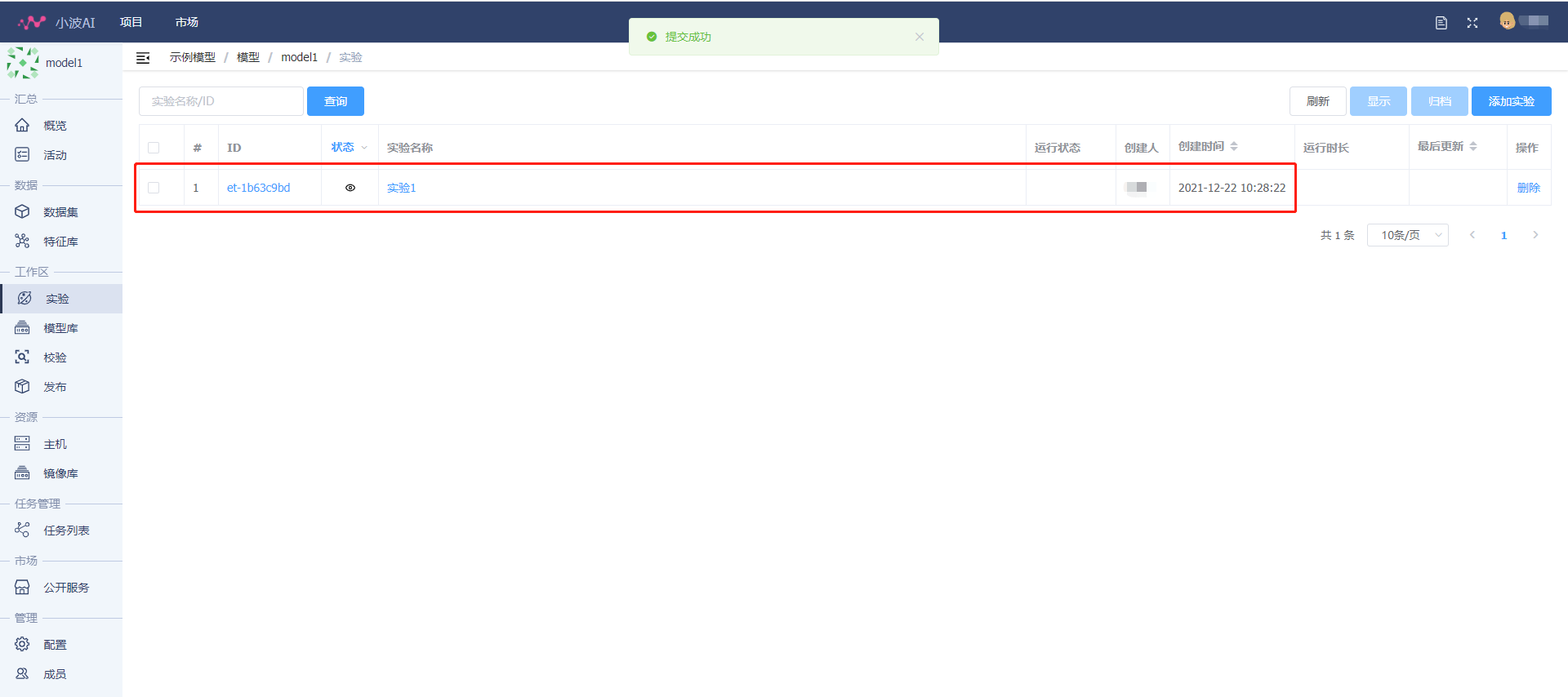Click the 公开服务 shop icon
Viewport: 1568px width, 697px height.
[22, 588]
